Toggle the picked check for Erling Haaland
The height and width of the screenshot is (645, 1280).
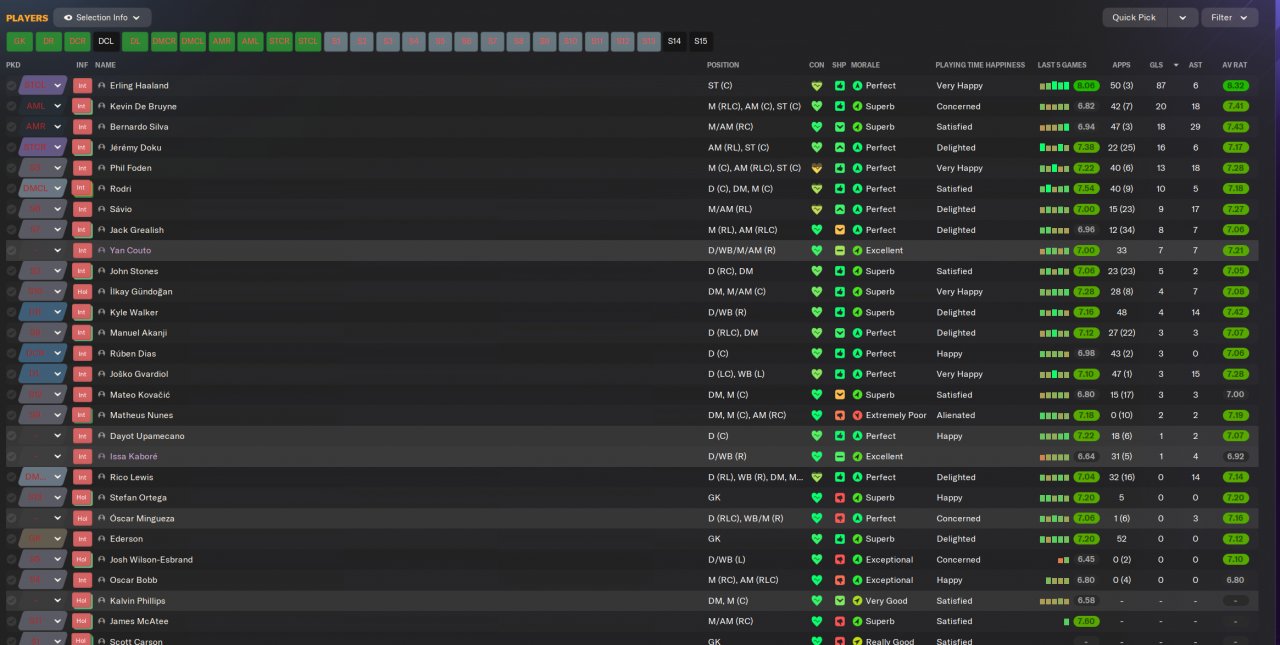tap(11, 86)
